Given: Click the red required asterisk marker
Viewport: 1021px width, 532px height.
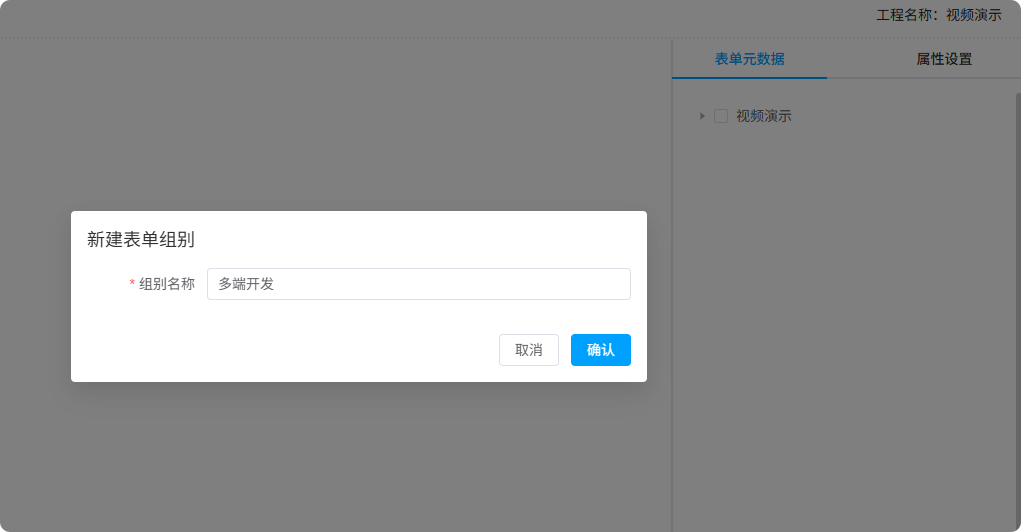Looking at the screenshot, I should point(132,285).
